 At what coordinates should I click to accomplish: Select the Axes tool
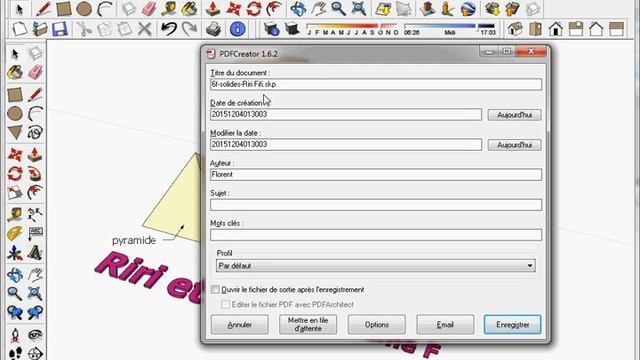[15, 253]
